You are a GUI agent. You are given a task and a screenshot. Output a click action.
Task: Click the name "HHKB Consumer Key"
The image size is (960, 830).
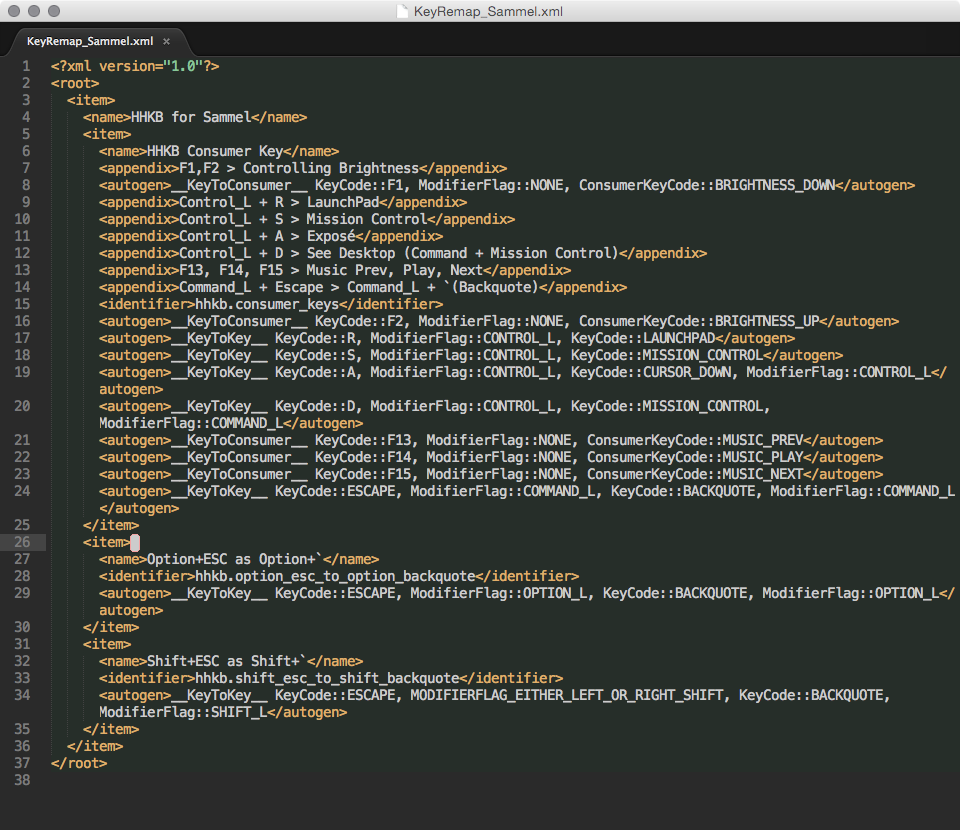[215, 151]
